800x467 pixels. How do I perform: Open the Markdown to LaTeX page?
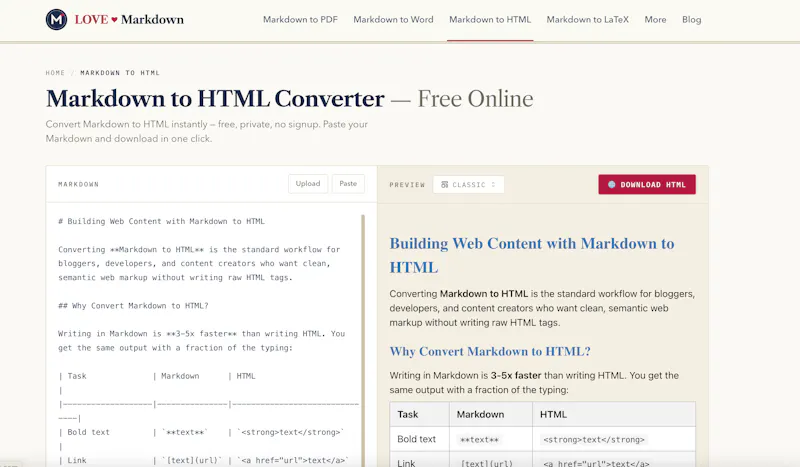(x=587, y=19)
